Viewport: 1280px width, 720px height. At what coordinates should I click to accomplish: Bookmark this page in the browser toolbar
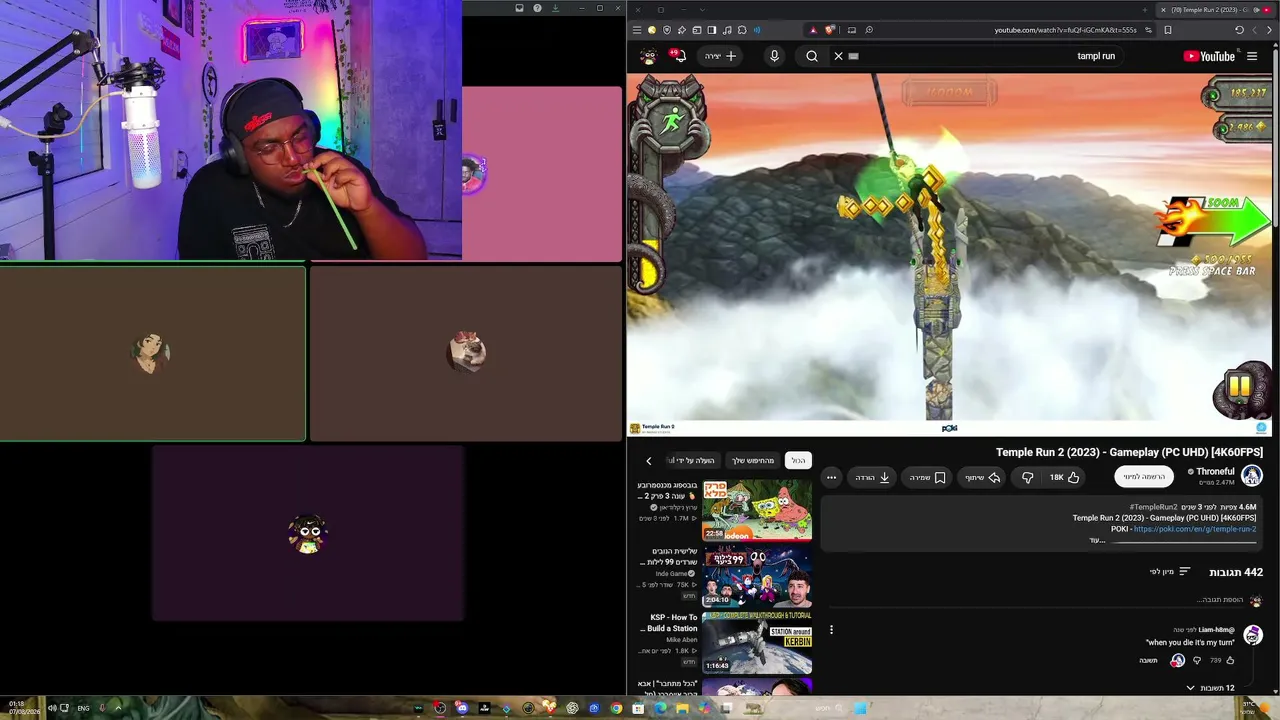(x=1167, y=30)
